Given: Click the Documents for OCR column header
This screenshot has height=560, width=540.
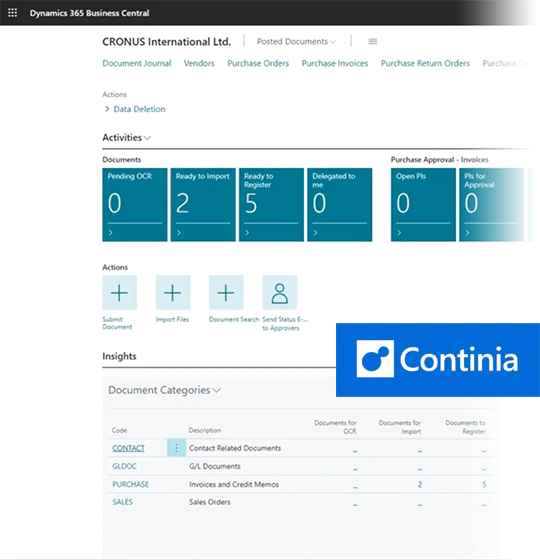Looking at the screenshot, I should click(x=335, y=427).
